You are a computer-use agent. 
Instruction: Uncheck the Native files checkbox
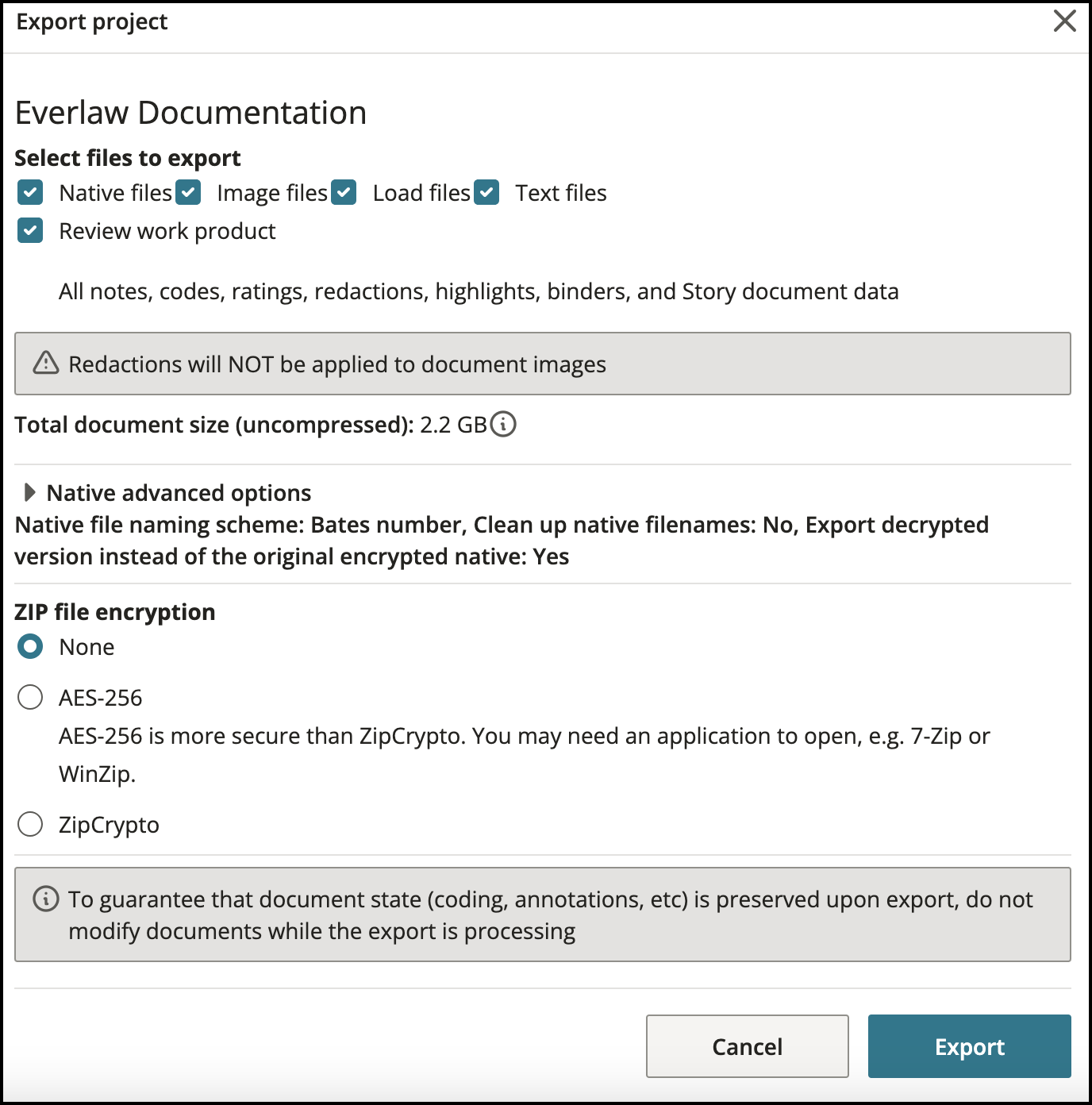[30, 193]
